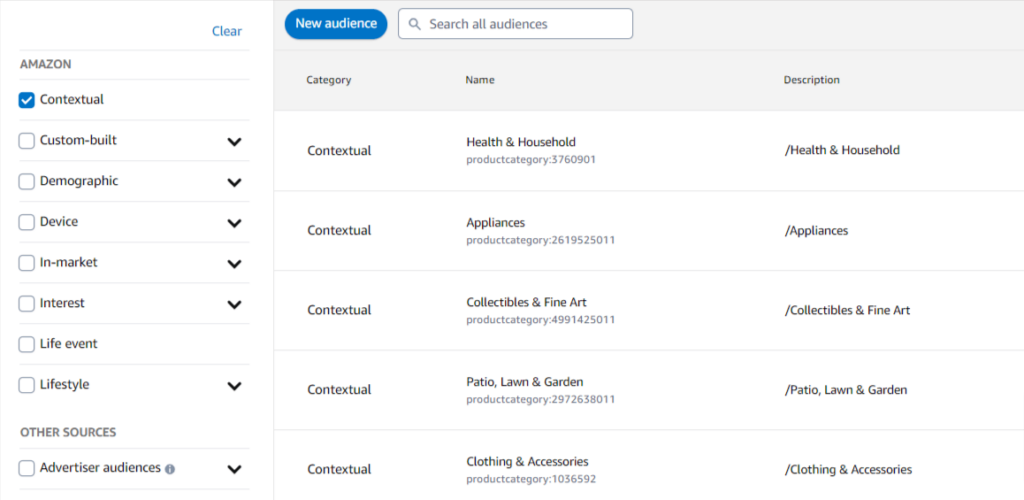The image size is (1024, 500).
Task: Click Contextual category cell in Appliances row
Action: [339, 230]
